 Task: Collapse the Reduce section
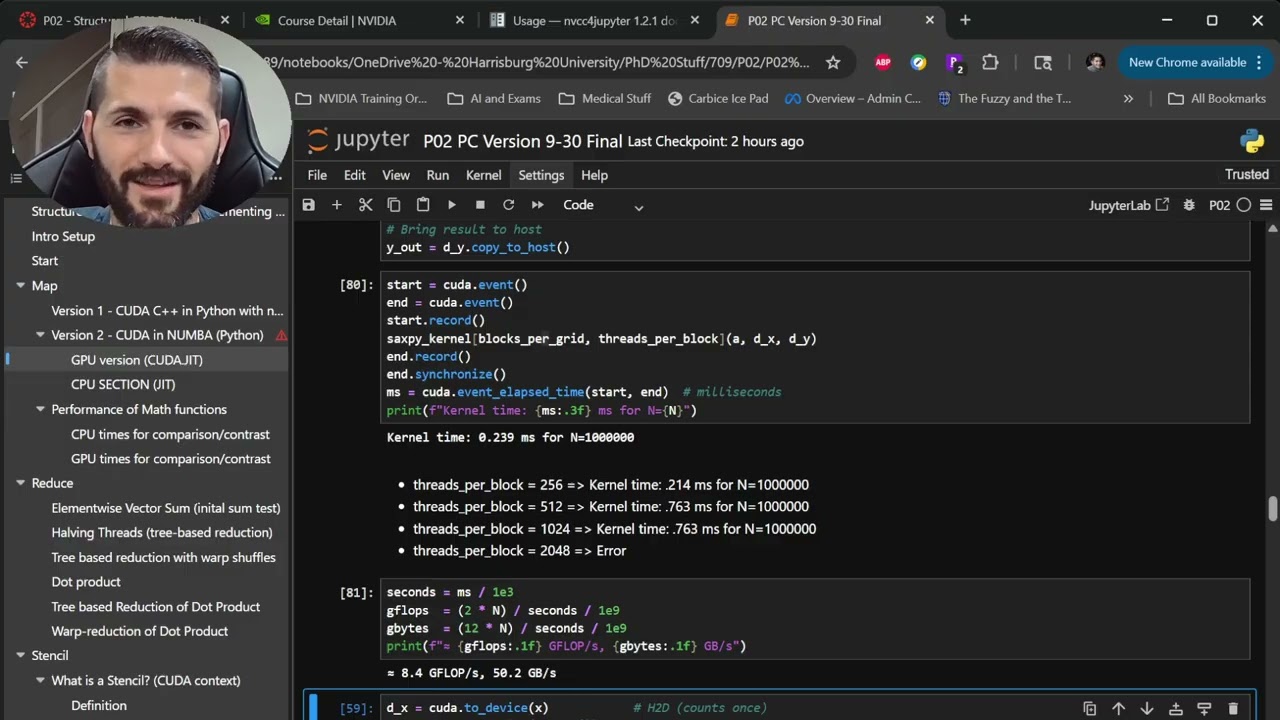click(20, 483)
